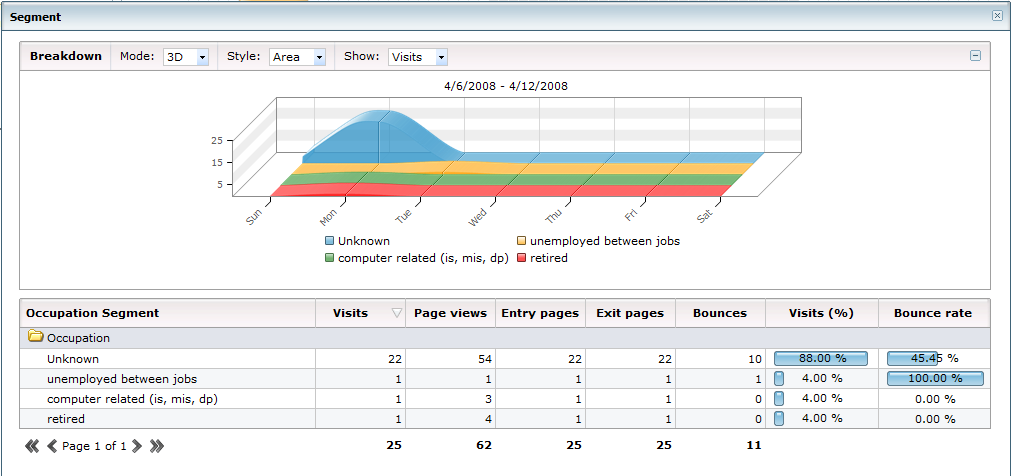
Task: Go to previous page arrow
Action: click(x=52, y=446)
